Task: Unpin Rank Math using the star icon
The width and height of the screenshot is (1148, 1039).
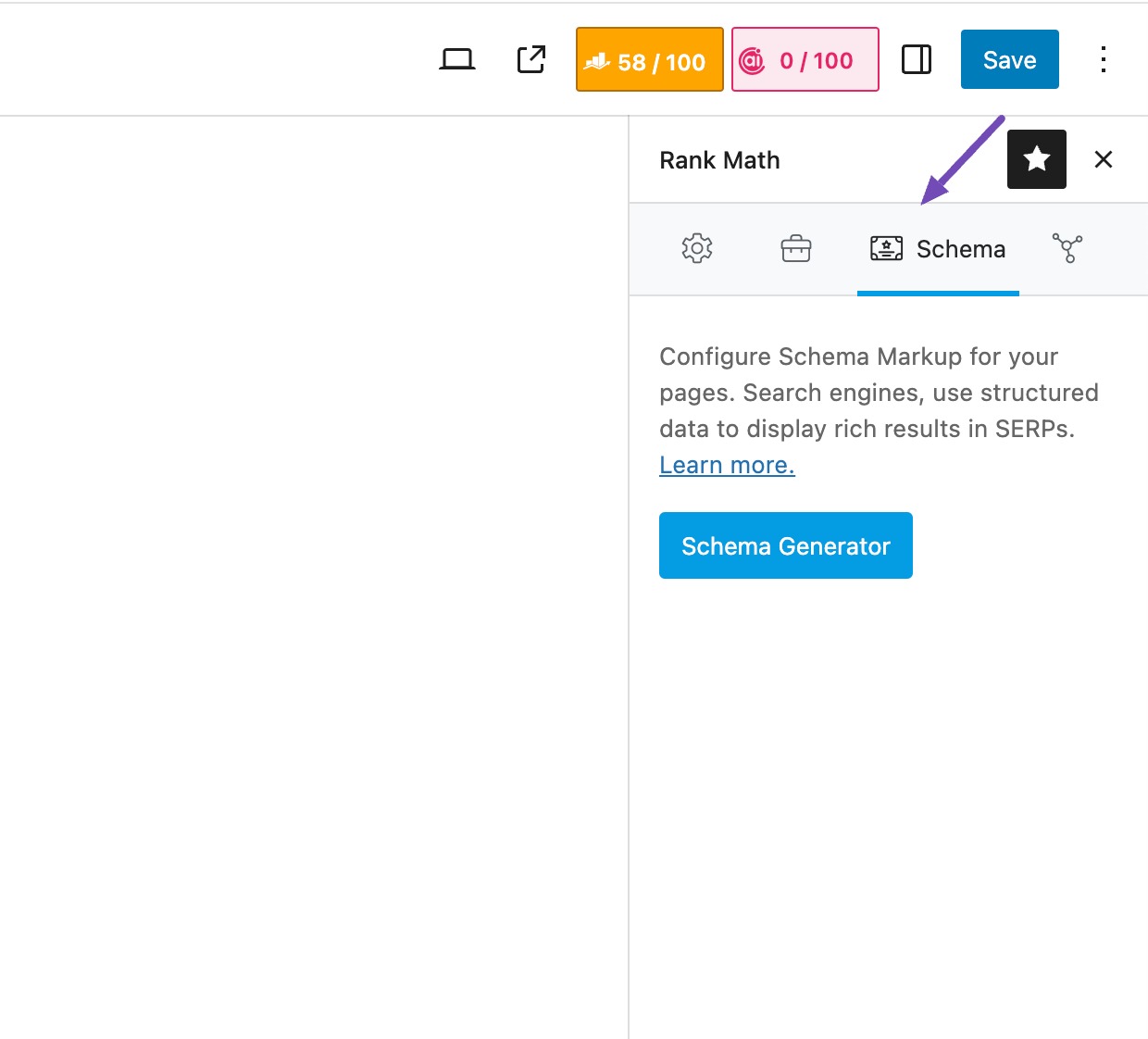Action: tap(1036, 159)
